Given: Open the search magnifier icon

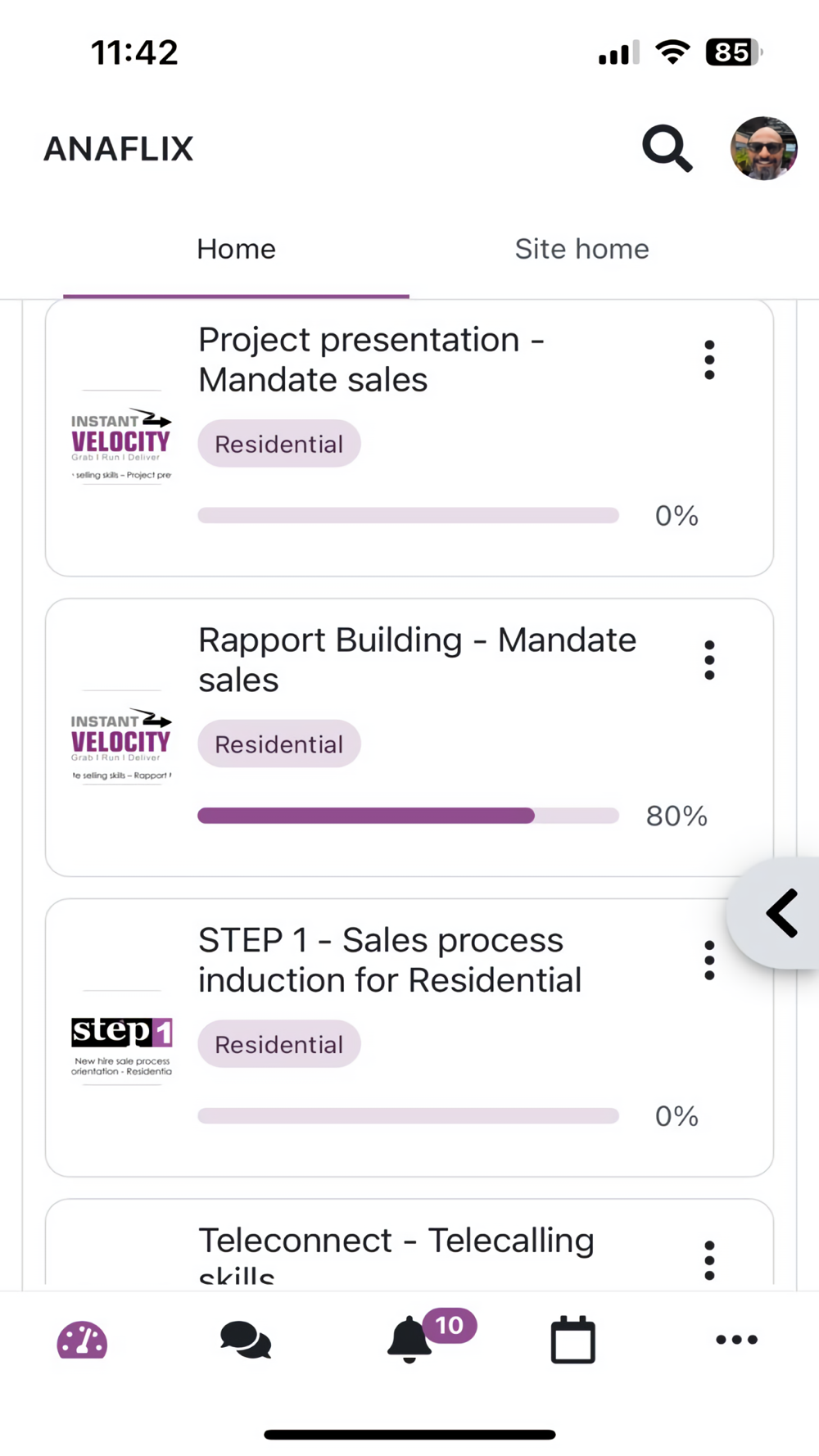Looking at the screenshot, I should click(667, 148).
